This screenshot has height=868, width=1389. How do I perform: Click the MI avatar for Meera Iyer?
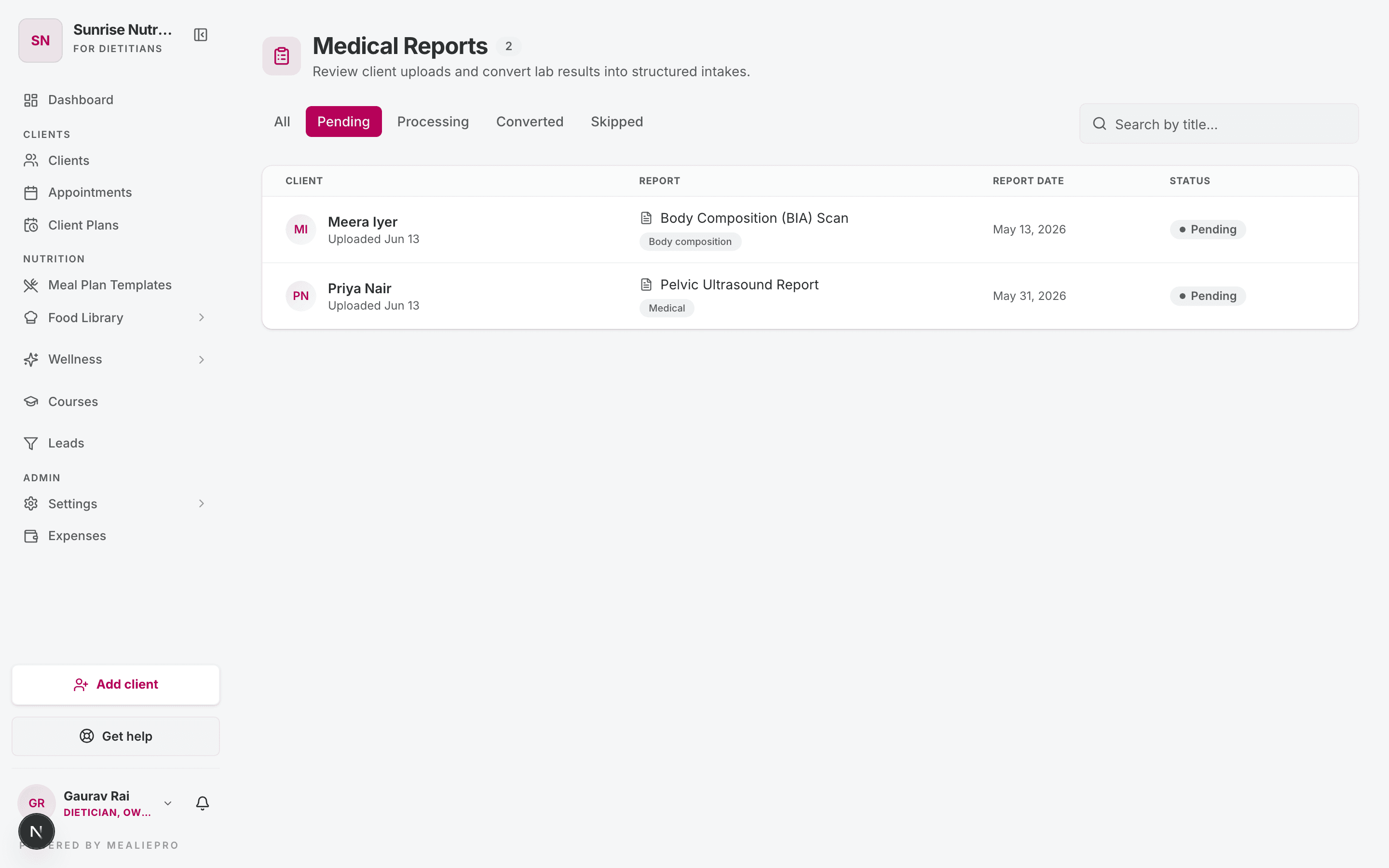click(301, 230)
